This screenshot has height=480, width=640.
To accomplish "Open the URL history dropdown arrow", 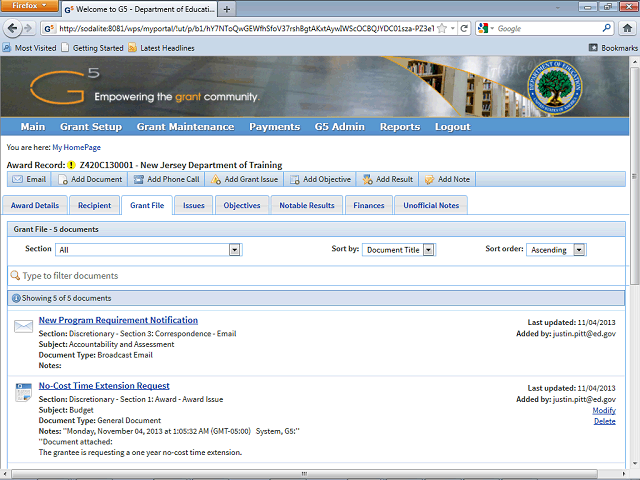I will [x=453, y=28].
